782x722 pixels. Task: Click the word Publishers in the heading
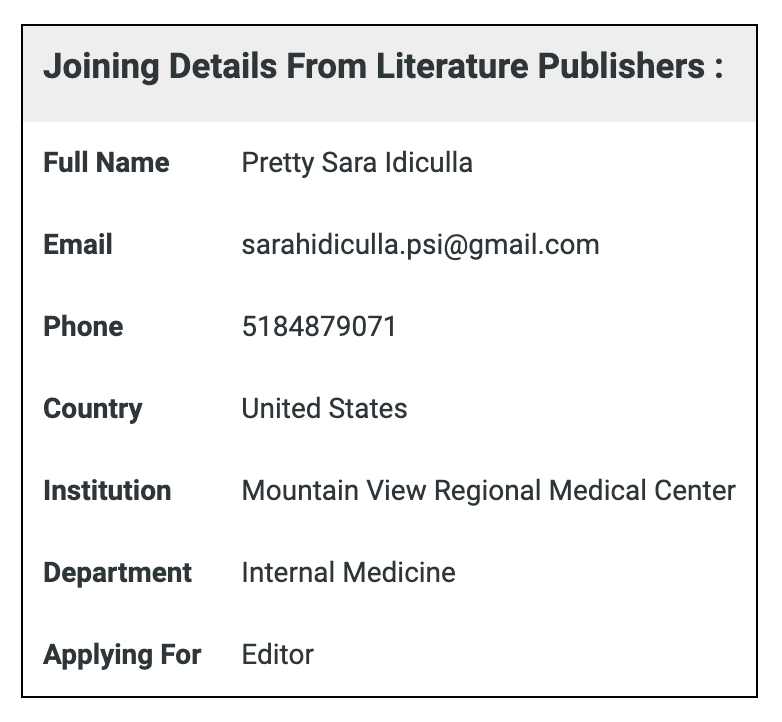tap(620, 68)
